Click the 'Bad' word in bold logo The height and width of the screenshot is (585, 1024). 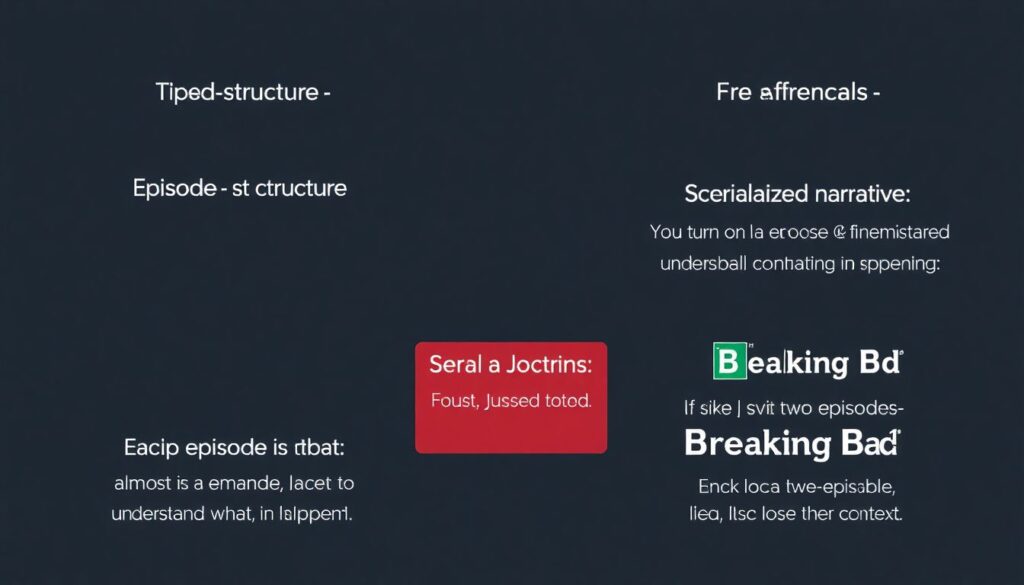[x=868, y=443]
